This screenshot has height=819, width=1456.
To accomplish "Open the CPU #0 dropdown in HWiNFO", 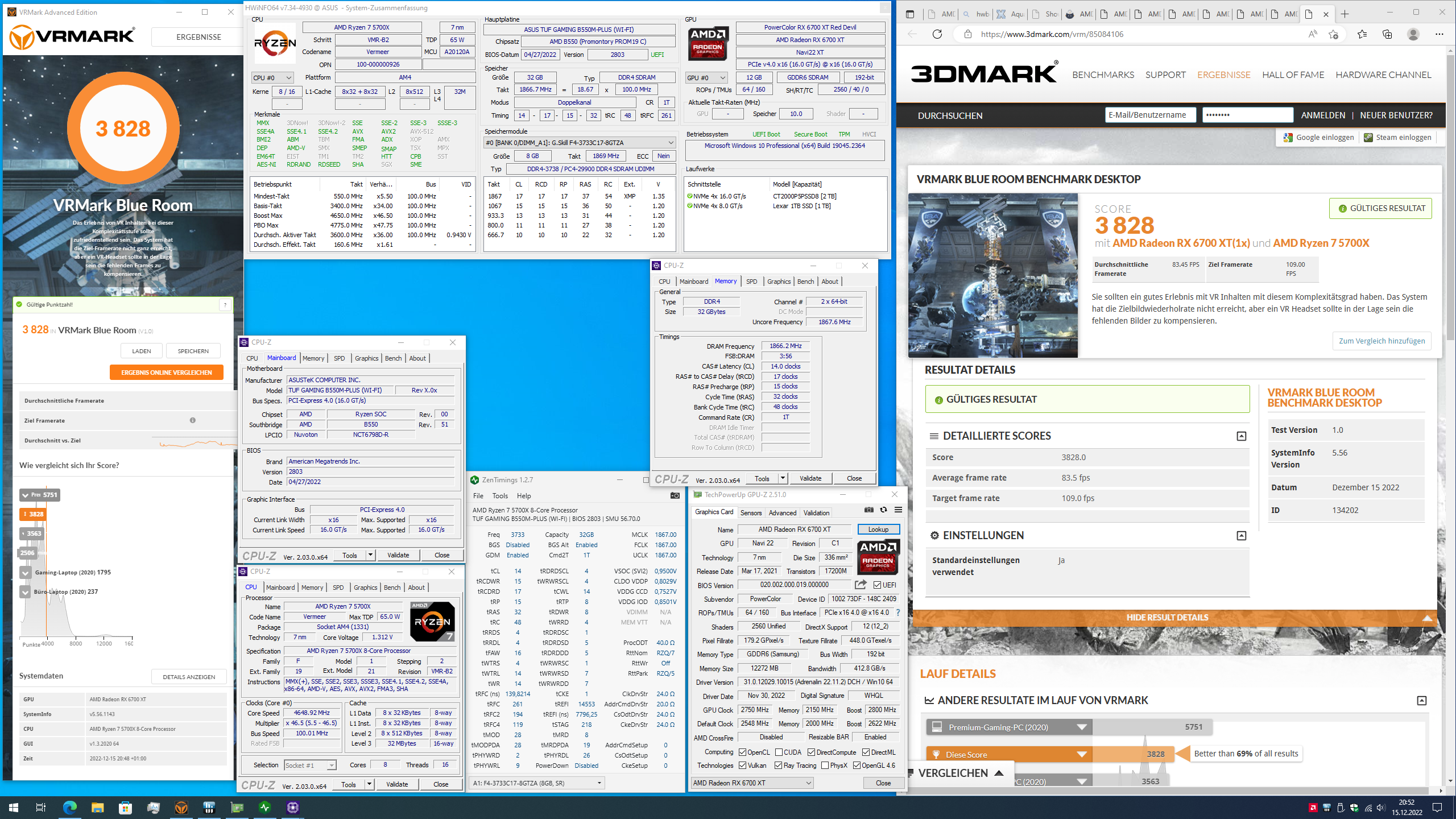I will (272, 78).
